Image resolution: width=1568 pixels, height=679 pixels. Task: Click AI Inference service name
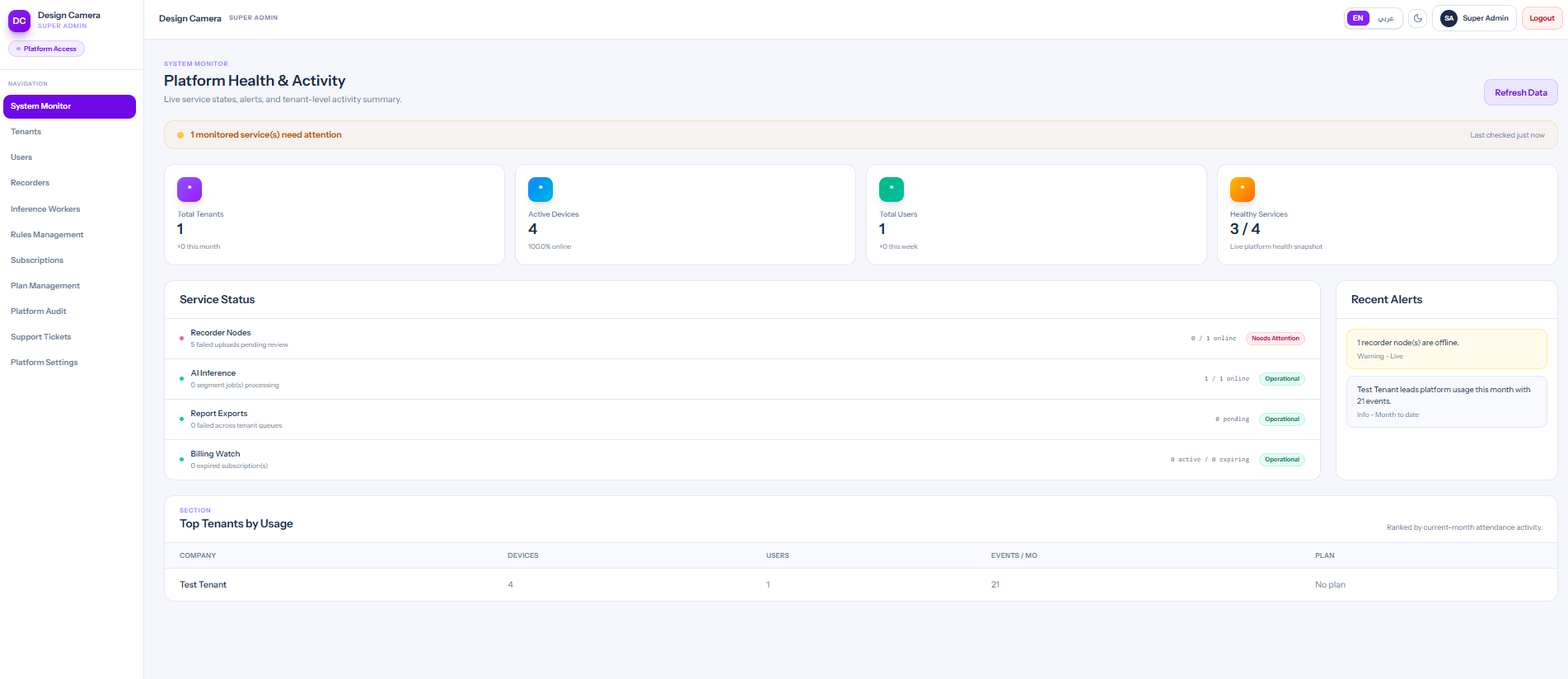click(x=213, y=373)
